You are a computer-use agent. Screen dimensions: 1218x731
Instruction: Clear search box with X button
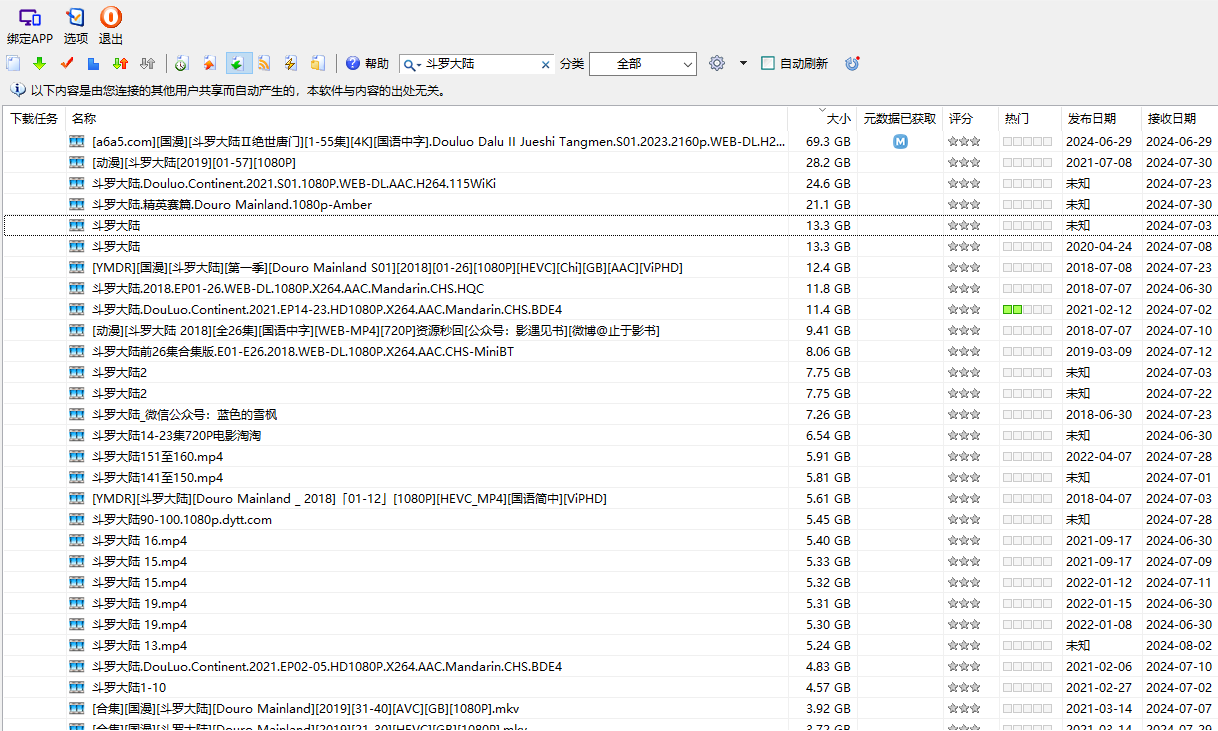tap(545, 64)
